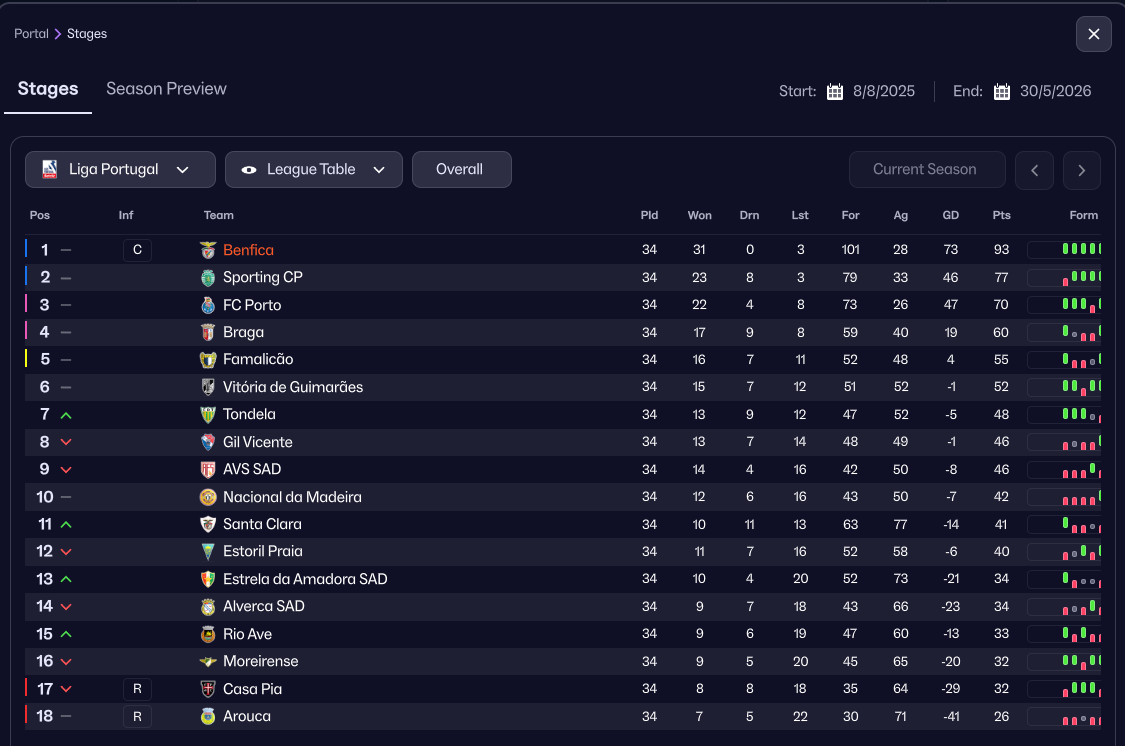1125x746 pixels.
Task: Expand the Liga Portugal competition dropdown
Action: click(182, 170)
